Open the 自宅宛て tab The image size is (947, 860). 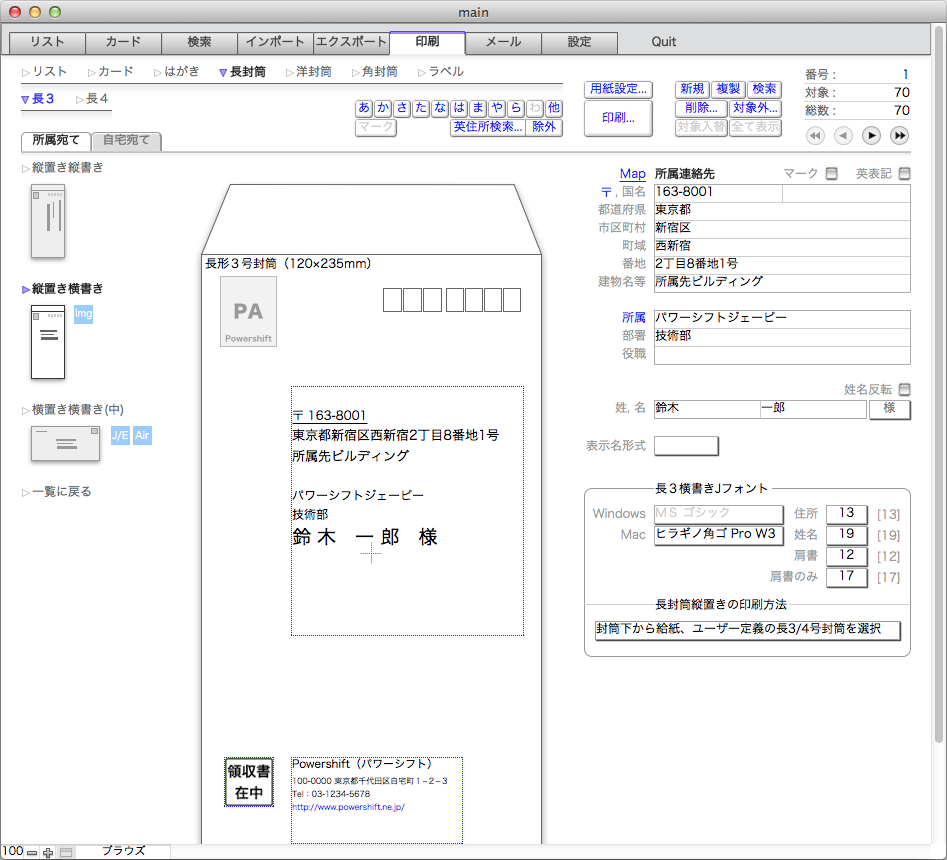126,141
